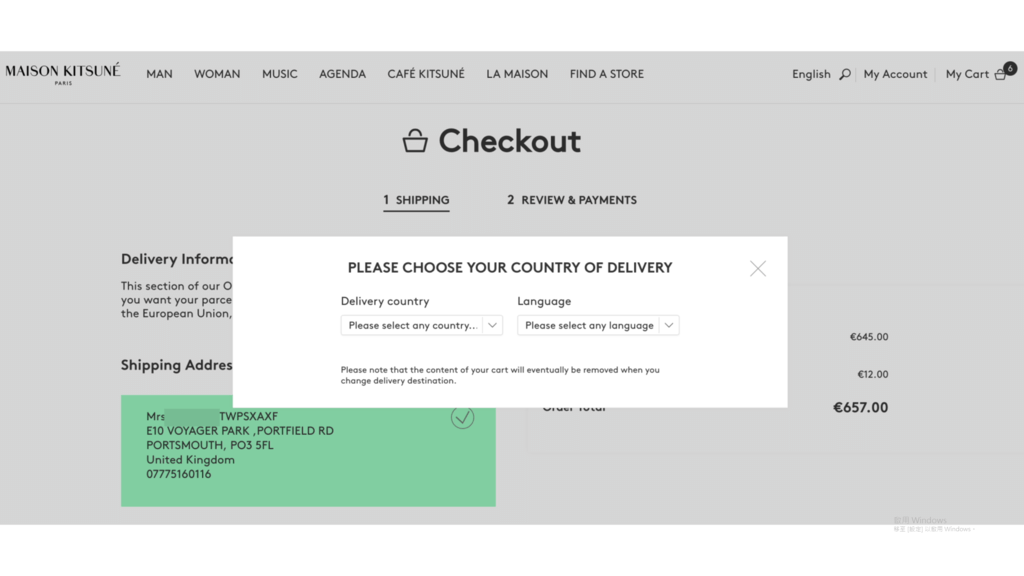Viewport: 1024px width, 576px height.
Task: Expand the Language dropdown
Action: point(598,325)
